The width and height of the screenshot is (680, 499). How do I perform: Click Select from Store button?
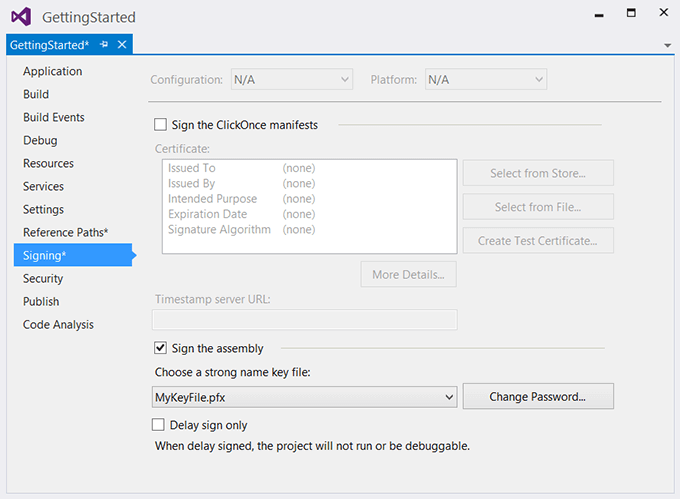538,173
